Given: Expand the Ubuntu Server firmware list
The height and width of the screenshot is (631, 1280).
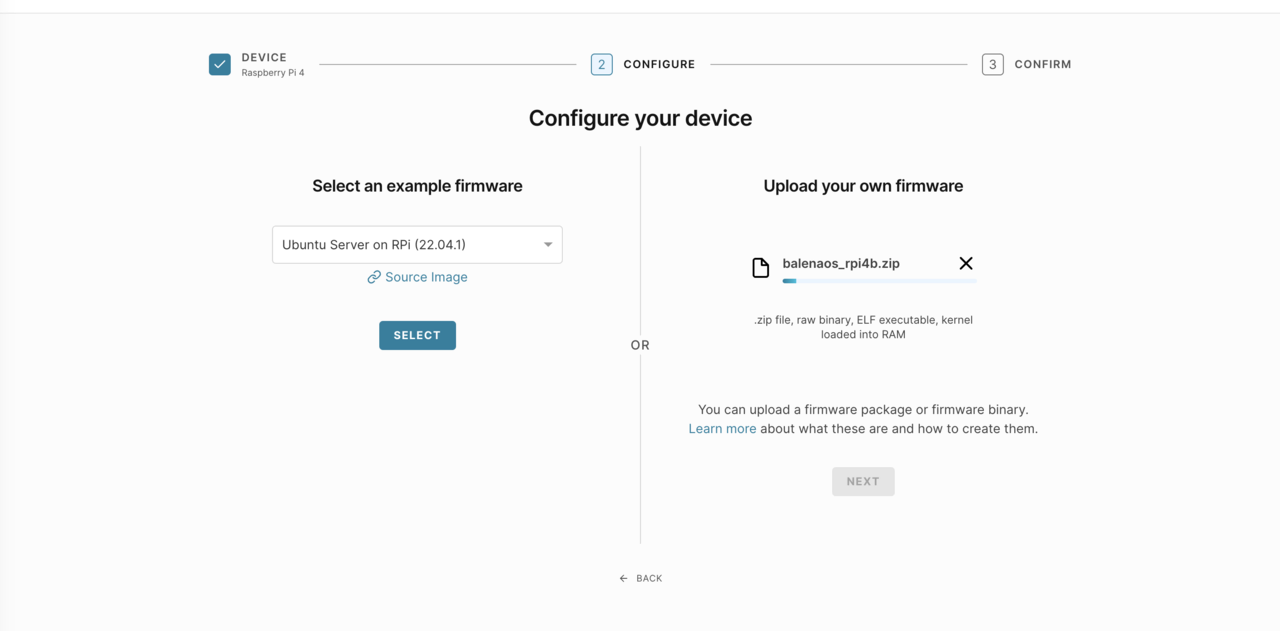Looking at the screenshot, I should [417, 244].
